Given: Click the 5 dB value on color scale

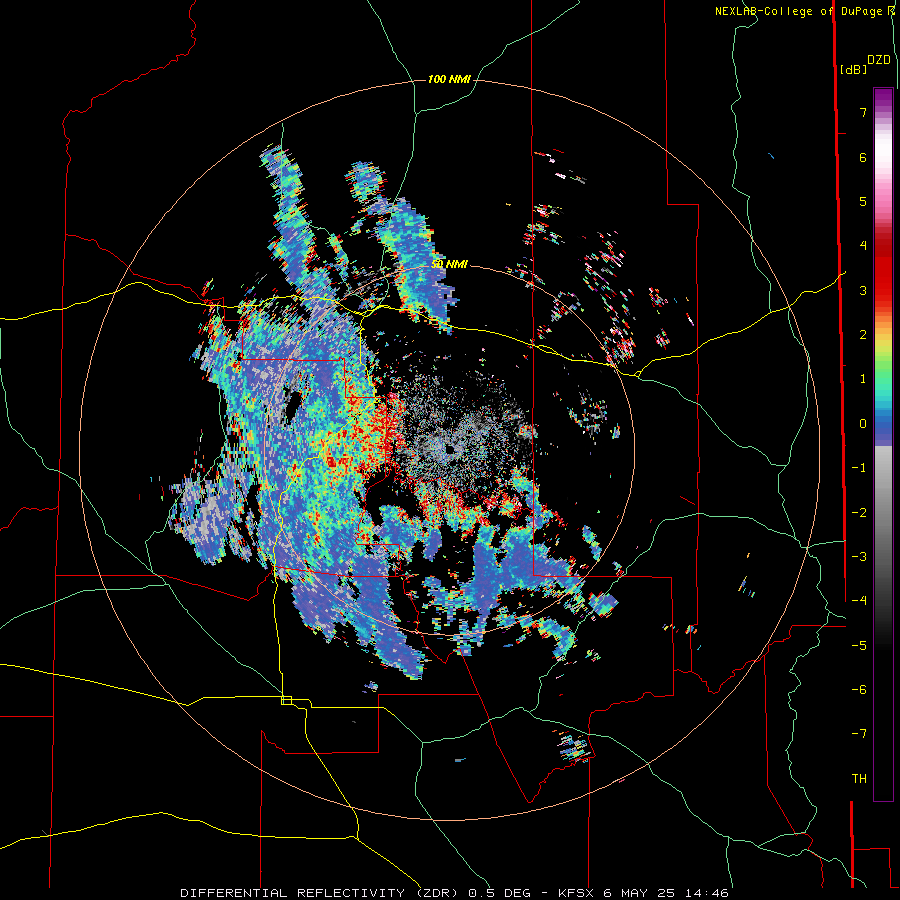Looking at the screenshot, I should coord(863,201).
